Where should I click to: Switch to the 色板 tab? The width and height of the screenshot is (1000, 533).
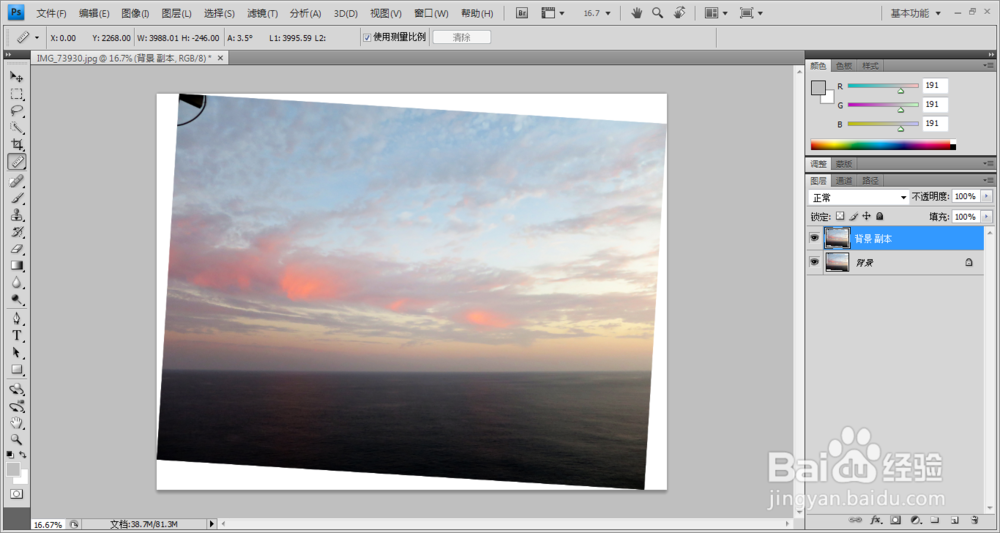844,66
